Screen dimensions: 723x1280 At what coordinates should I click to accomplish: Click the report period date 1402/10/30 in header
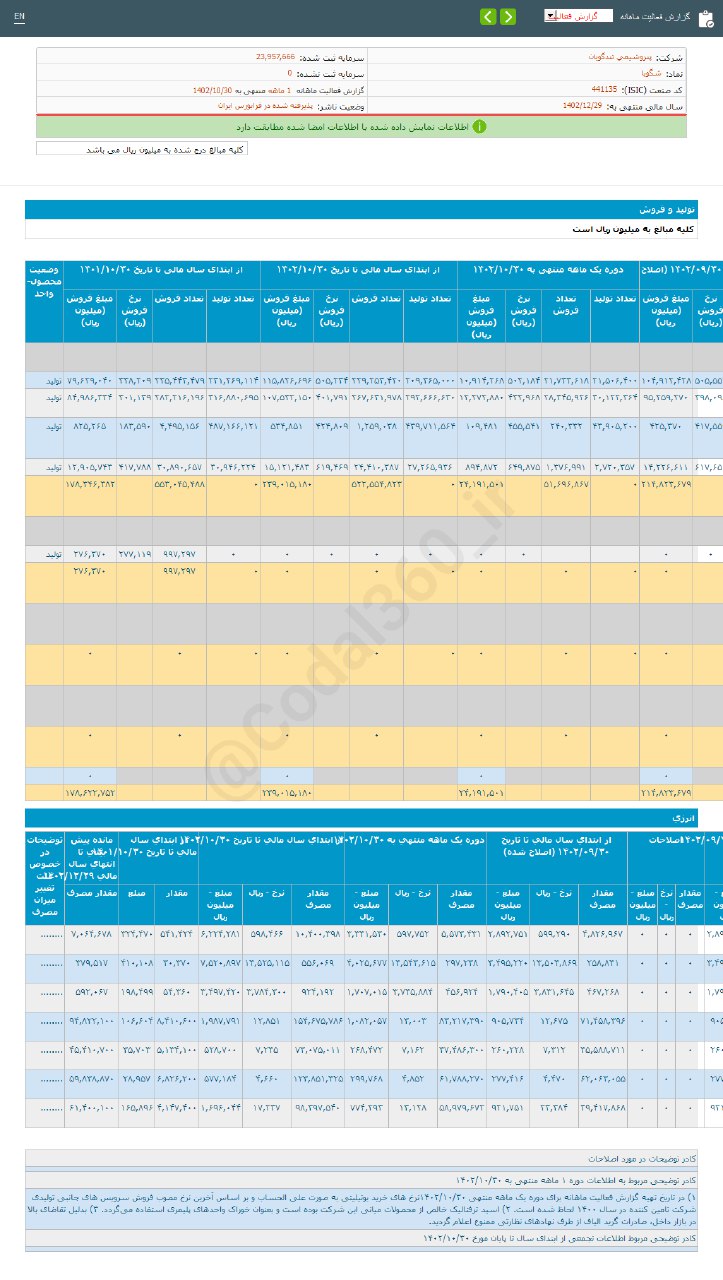213,89
